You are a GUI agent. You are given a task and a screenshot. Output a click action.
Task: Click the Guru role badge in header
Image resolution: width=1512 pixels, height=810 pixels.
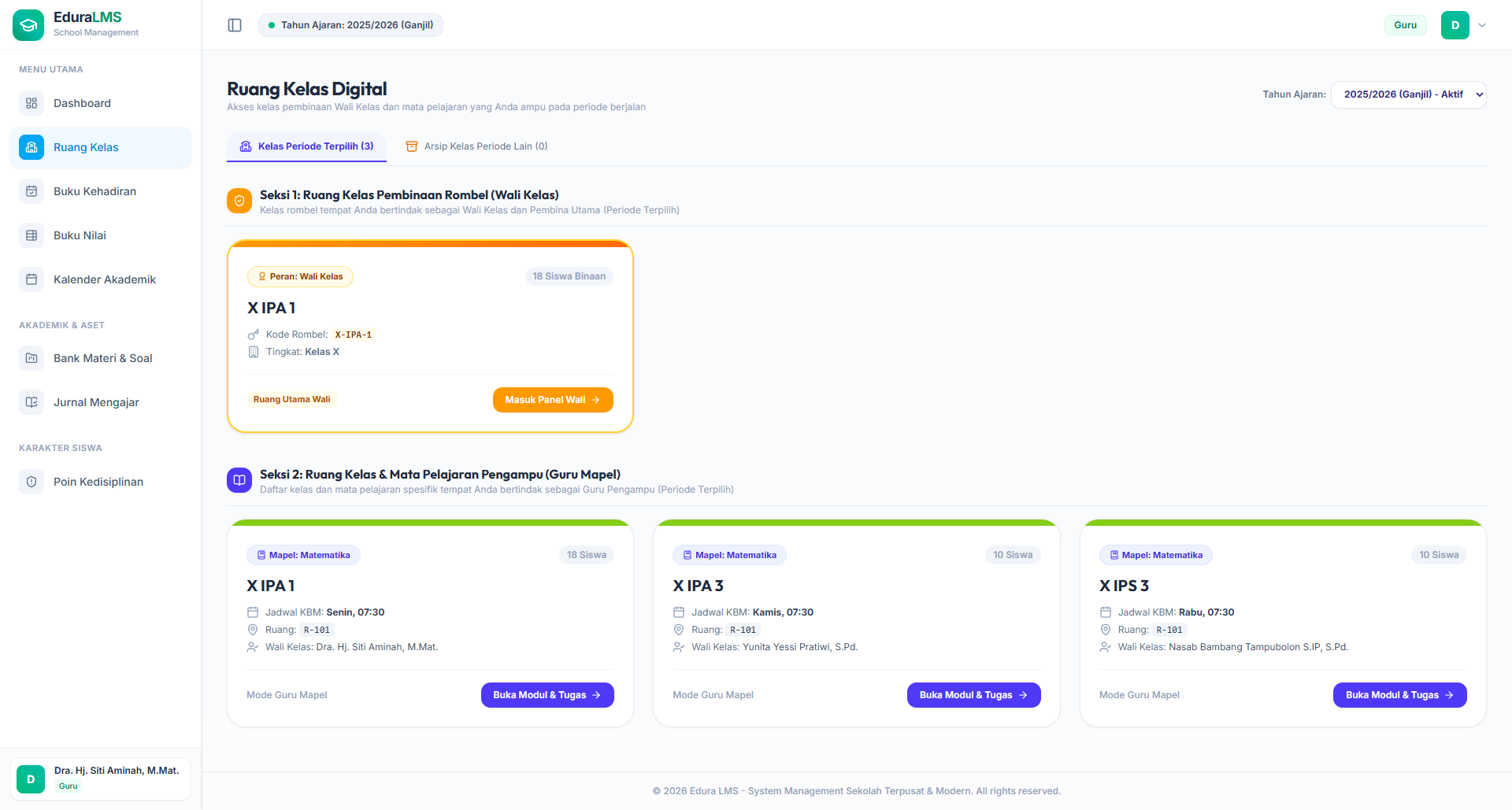(1406, 25)
